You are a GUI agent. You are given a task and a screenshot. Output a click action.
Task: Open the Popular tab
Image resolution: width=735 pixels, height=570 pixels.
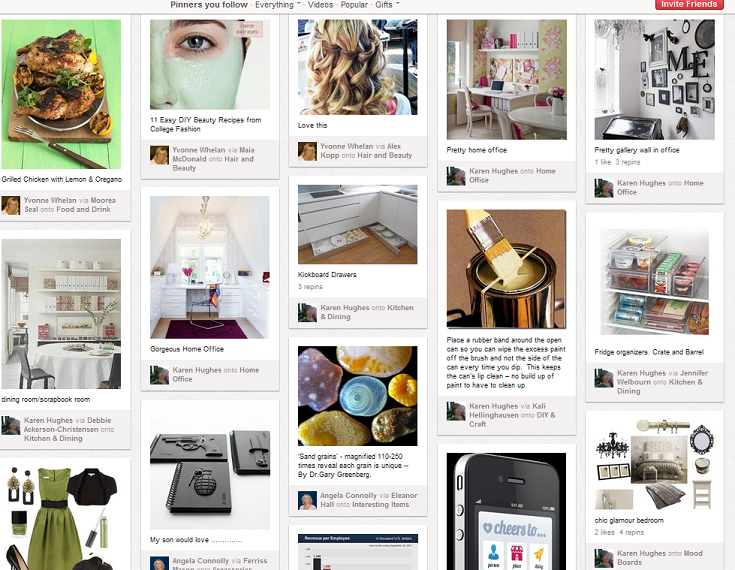[354, 5]
